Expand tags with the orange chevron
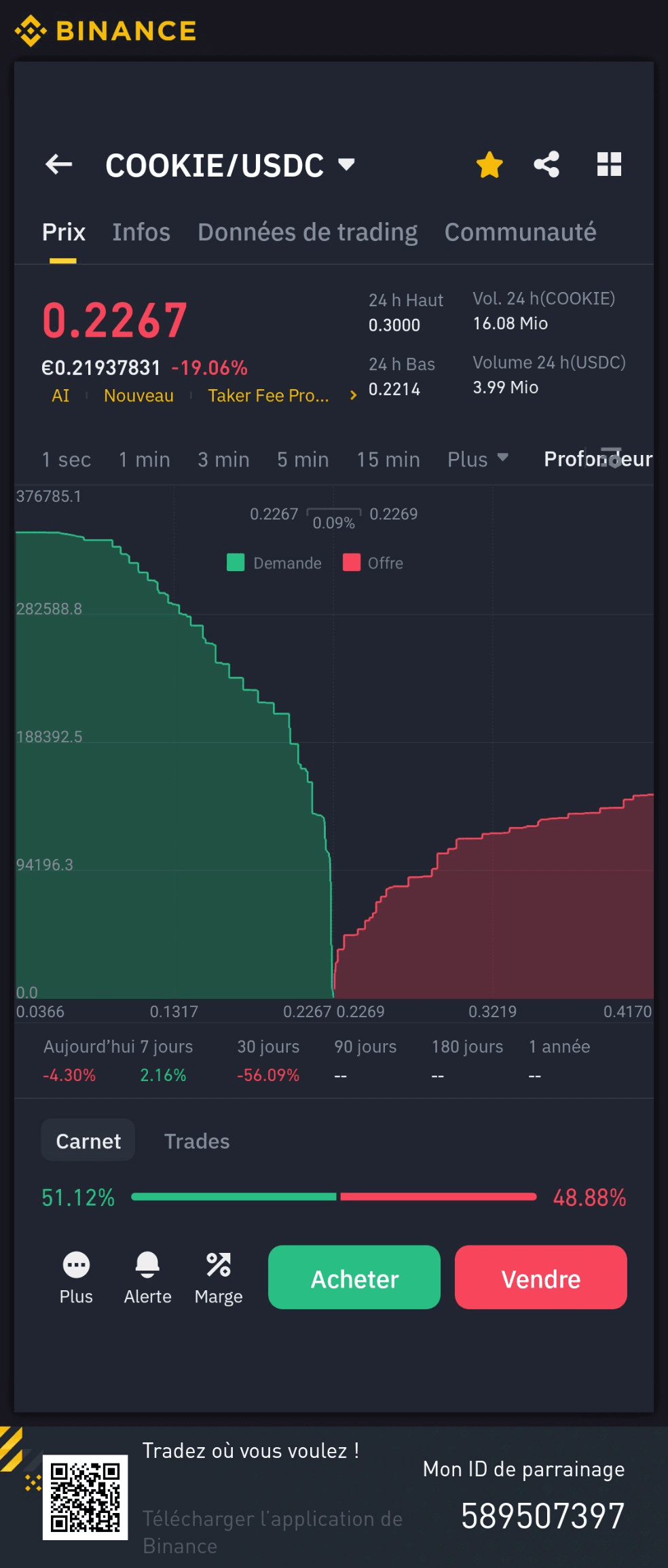 point(353,395)
